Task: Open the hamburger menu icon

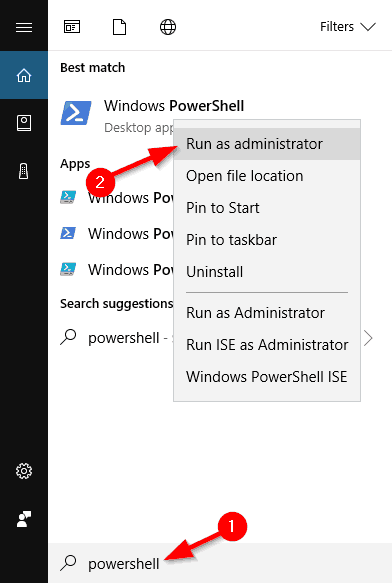Action: click(24, 27)
